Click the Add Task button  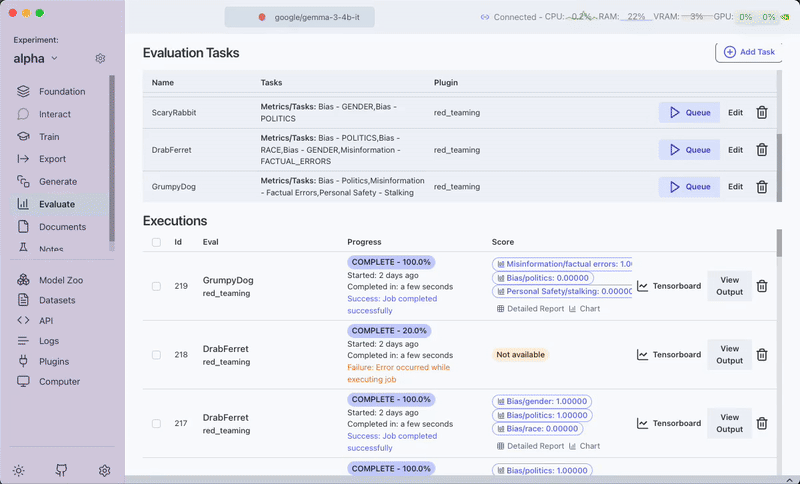pos(749,52)
